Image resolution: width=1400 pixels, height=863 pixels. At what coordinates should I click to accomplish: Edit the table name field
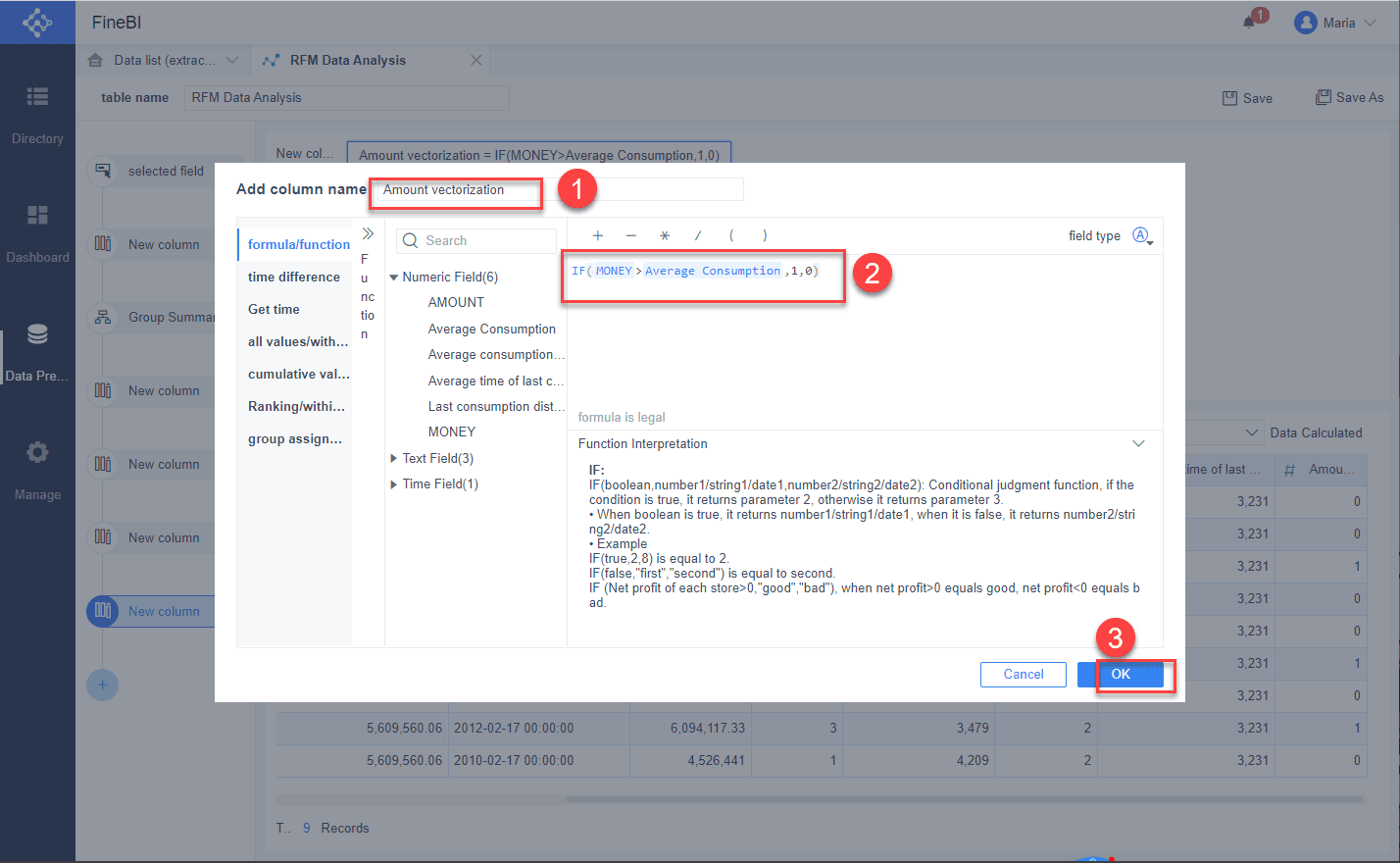[347, 98]
